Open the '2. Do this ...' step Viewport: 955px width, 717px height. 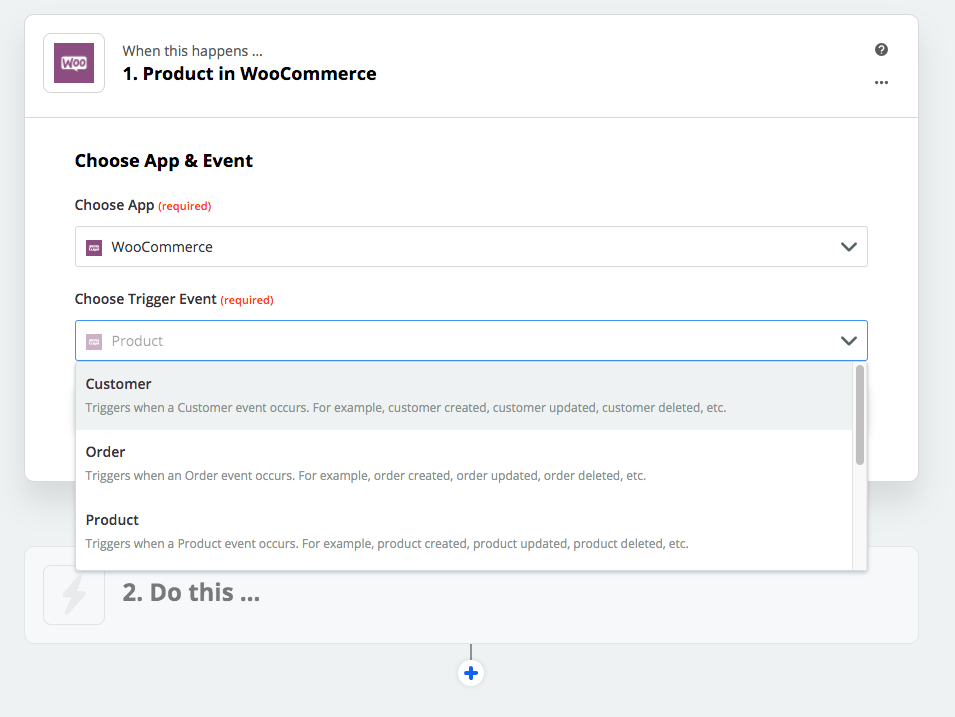(471, 595)
